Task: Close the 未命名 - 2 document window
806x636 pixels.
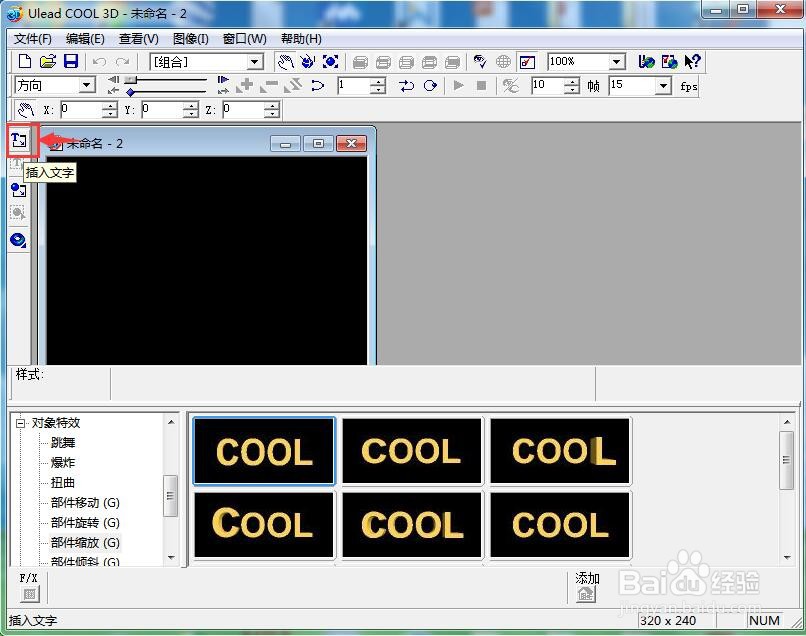Action: 352,143
